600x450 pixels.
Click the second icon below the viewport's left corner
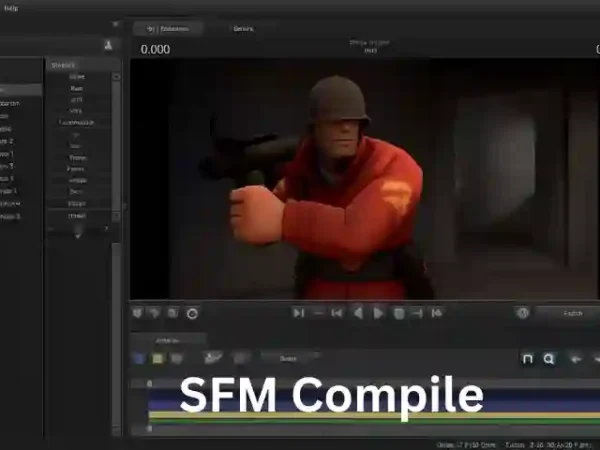[155, 313]
